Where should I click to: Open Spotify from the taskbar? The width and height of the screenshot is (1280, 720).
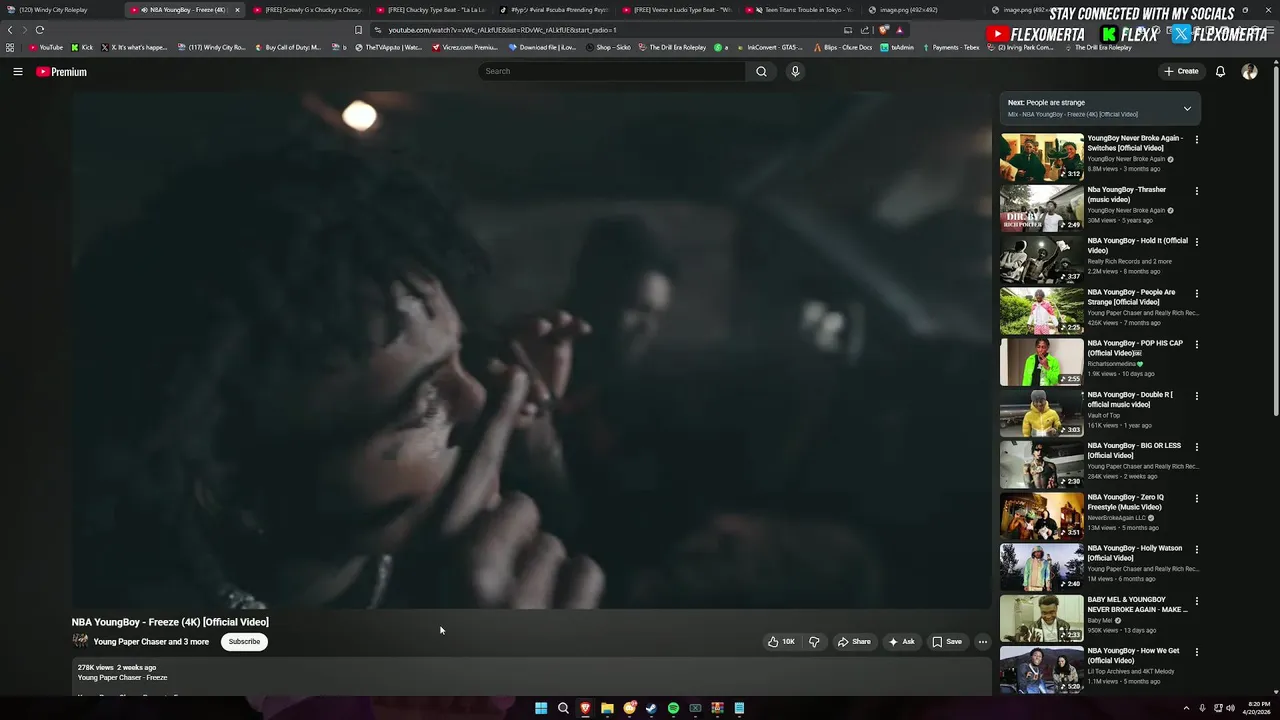pos(673,708)
